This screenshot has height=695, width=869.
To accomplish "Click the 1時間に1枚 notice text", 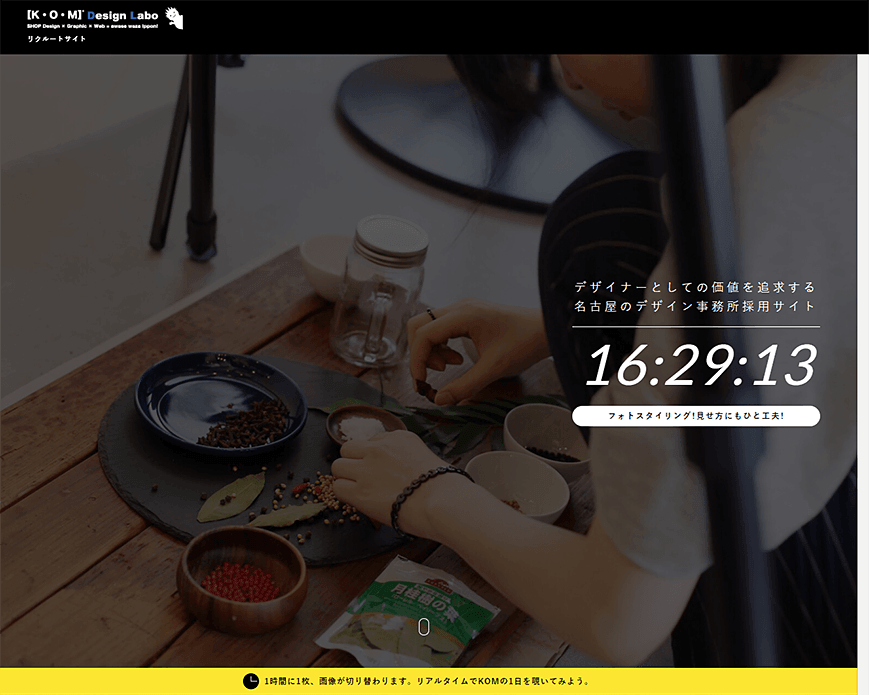I will tap(427, 681).
